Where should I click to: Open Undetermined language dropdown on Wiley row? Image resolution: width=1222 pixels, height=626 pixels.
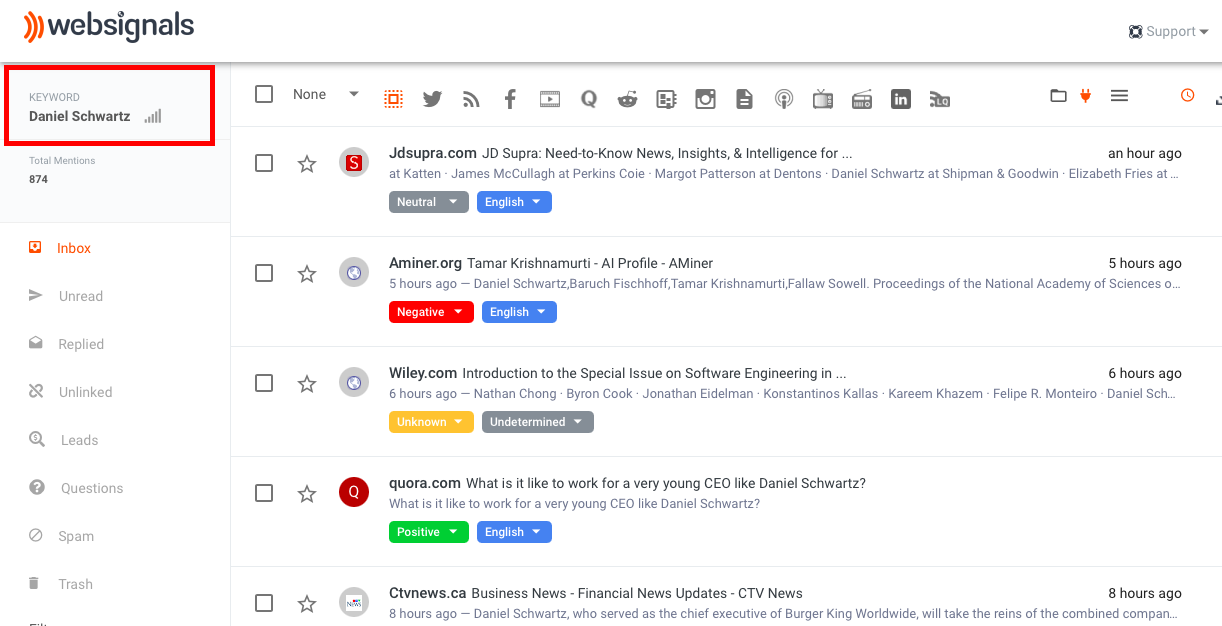pyautogui.click(x=538, y=422)
